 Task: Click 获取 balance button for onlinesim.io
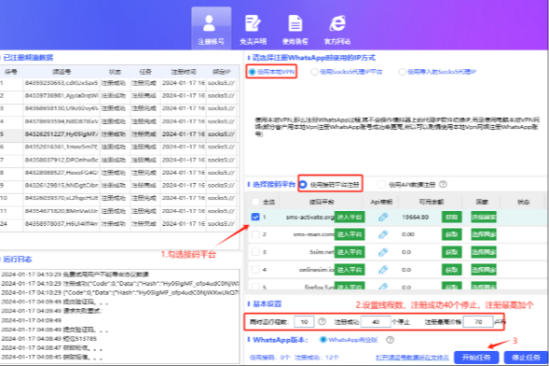(452, 269)
